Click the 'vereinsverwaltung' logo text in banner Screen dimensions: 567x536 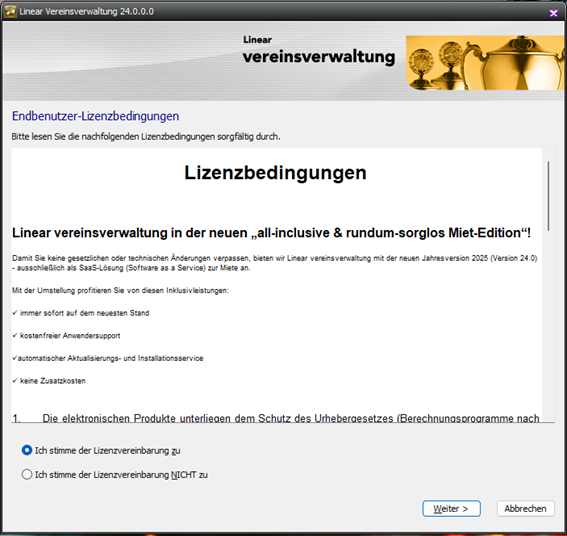point(319,57)
